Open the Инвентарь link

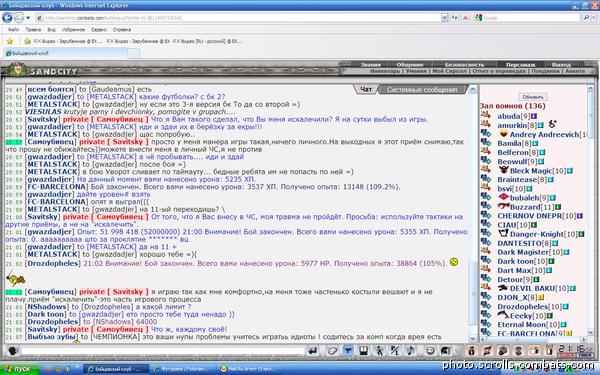[384, 71]
